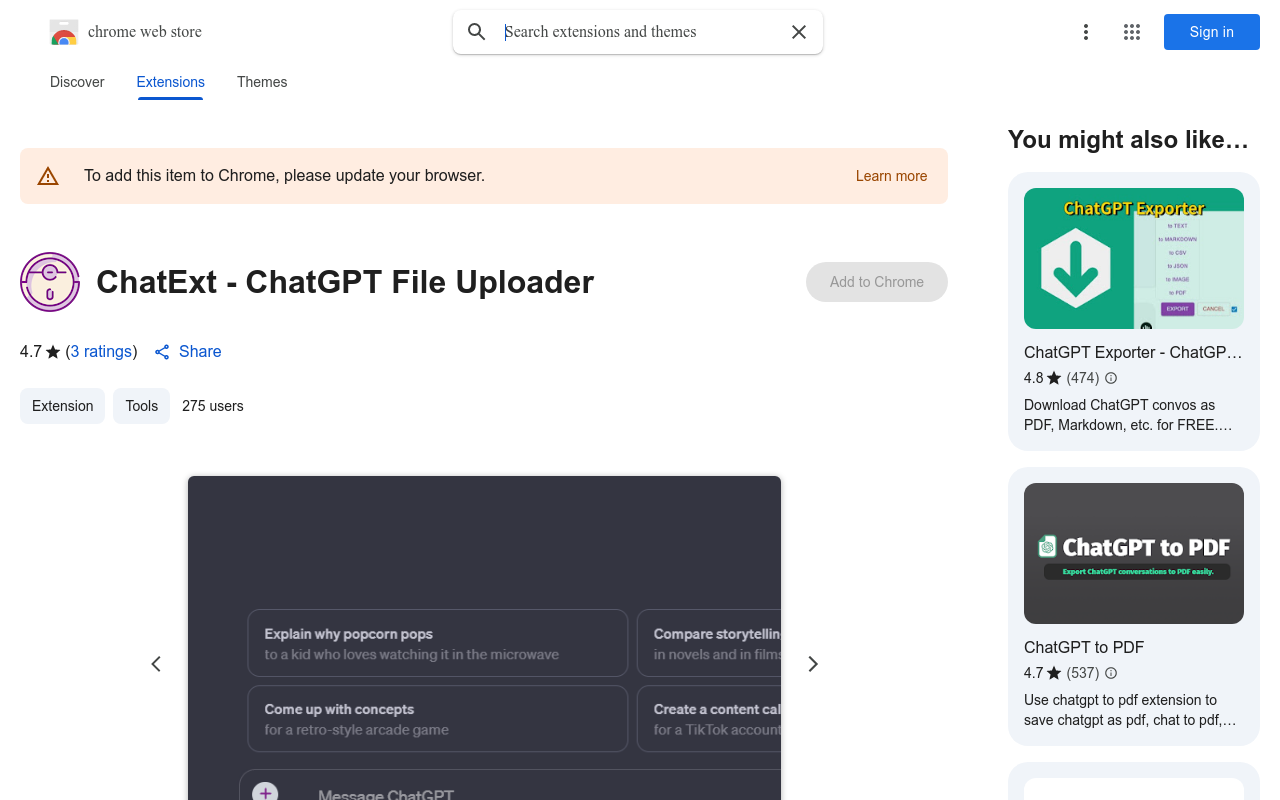Click the search magnifier icon
Screen dimensions: 1280x800
point(477,32)
